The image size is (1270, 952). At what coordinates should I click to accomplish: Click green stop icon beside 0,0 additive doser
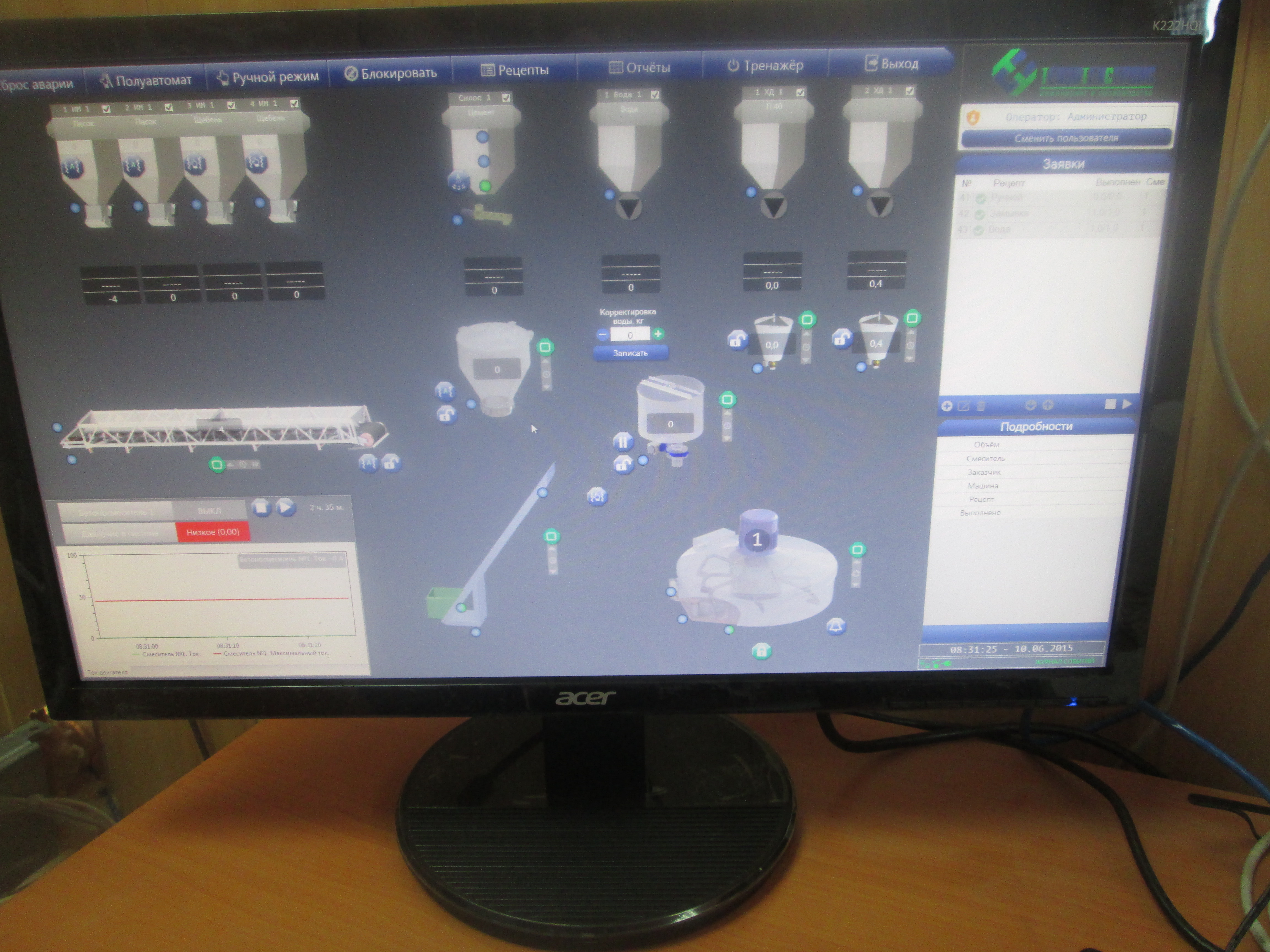click(807, 319)
